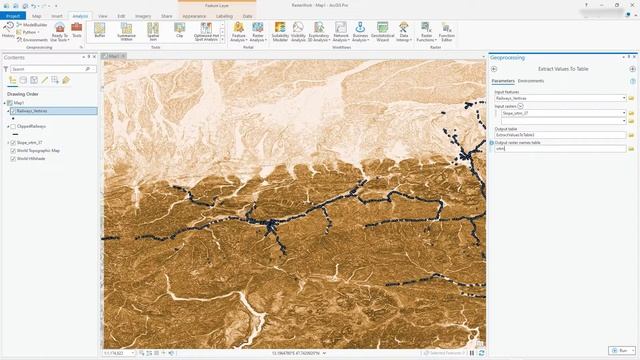Open the Raster Analysis menu
Image resolution: width=640 pixels, height=360 pixels.
pos(258,32)
